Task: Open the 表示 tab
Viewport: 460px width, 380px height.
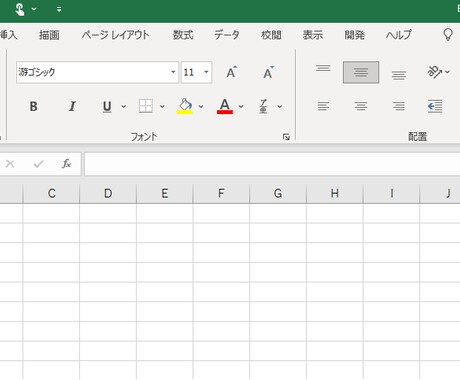Action: tap(313, 35)
